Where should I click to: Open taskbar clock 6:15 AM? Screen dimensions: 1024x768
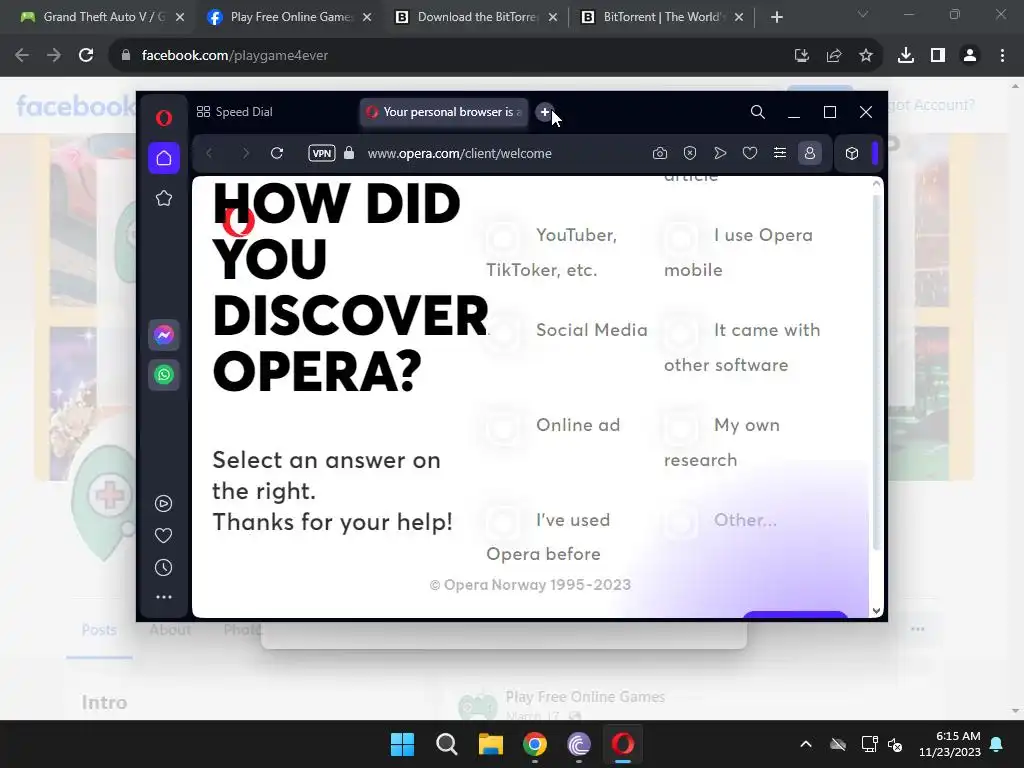point(950,744)
